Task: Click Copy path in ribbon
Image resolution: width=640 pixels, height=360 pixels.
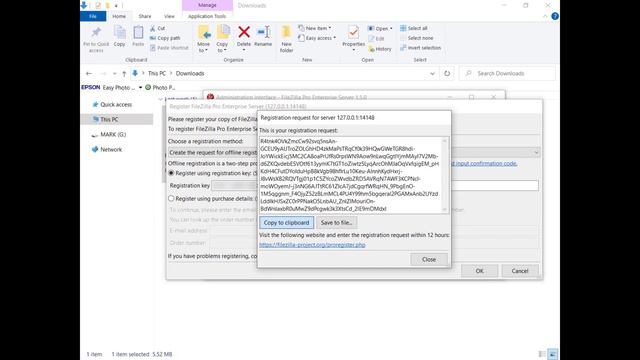Action: pos(165,38)
